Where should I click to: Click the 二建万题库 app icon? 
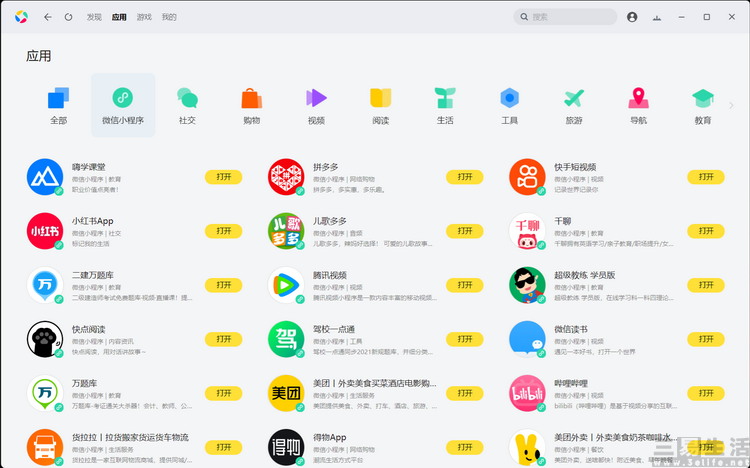point(45,285)
